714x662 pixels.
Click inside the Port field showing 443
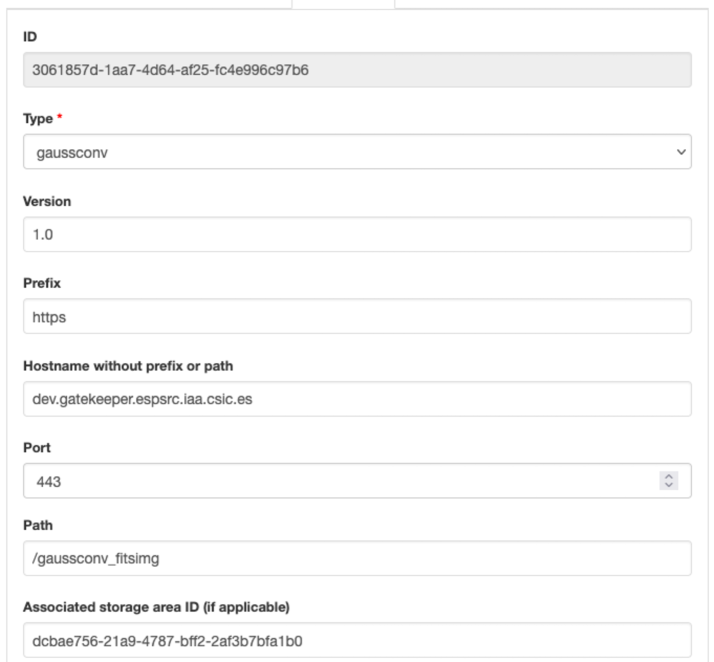(x=330, y=481)
